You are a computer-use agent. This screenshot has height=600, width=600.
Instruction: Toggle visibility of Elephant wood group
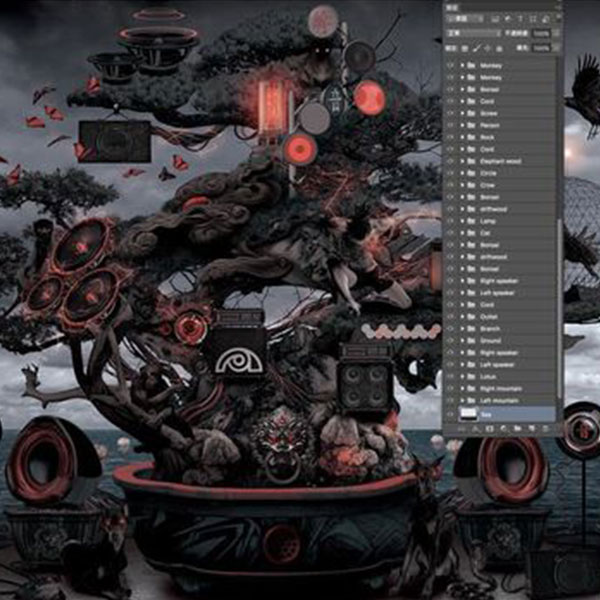(x=450, y=161)
